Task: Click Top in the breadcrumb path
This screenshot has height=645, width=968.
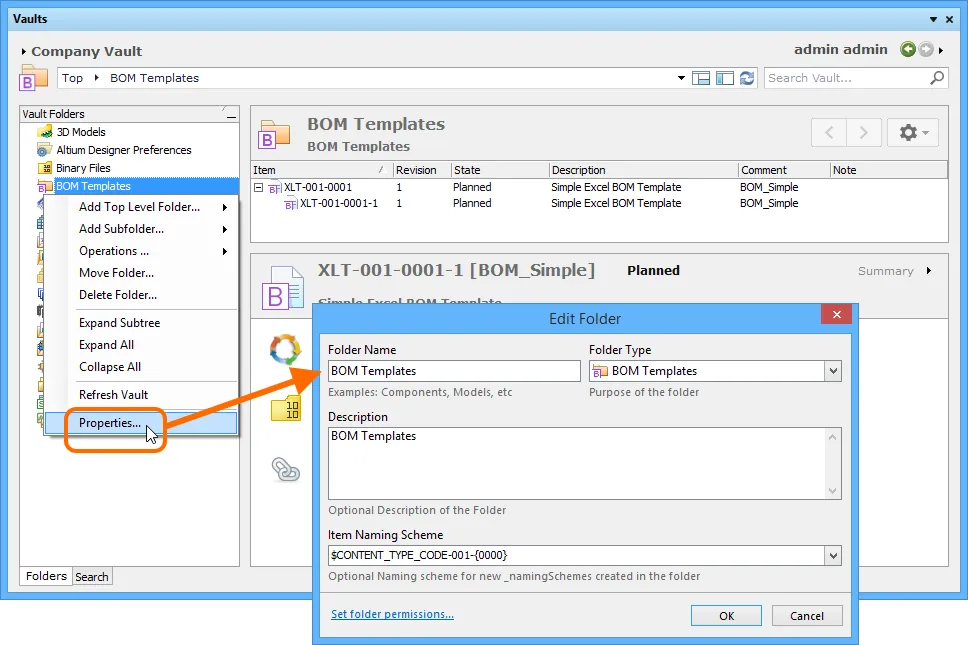Action: (x=72, y=78)
